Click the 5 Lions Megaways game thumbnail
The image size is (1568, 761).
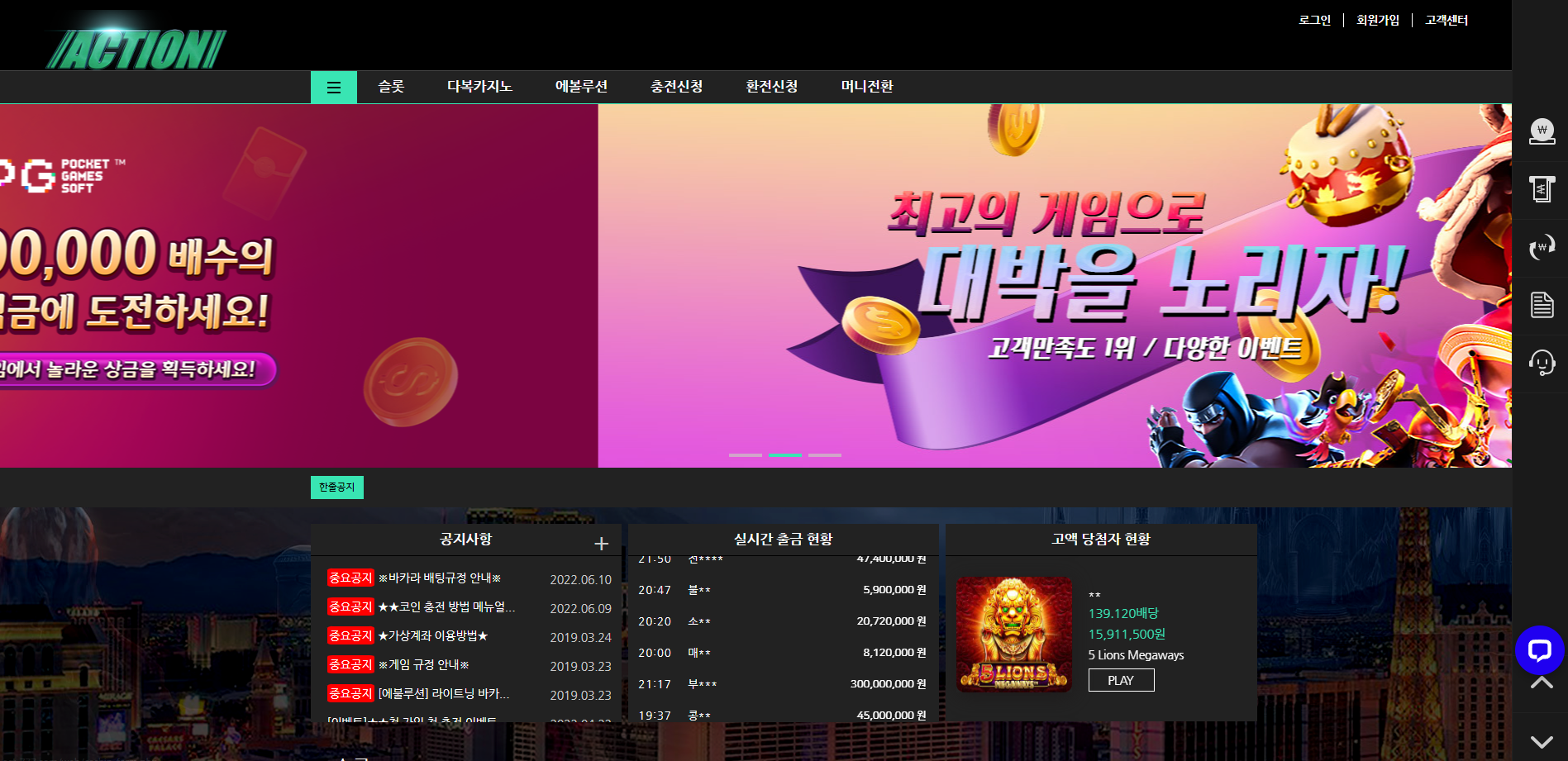tap(1014, 634)
